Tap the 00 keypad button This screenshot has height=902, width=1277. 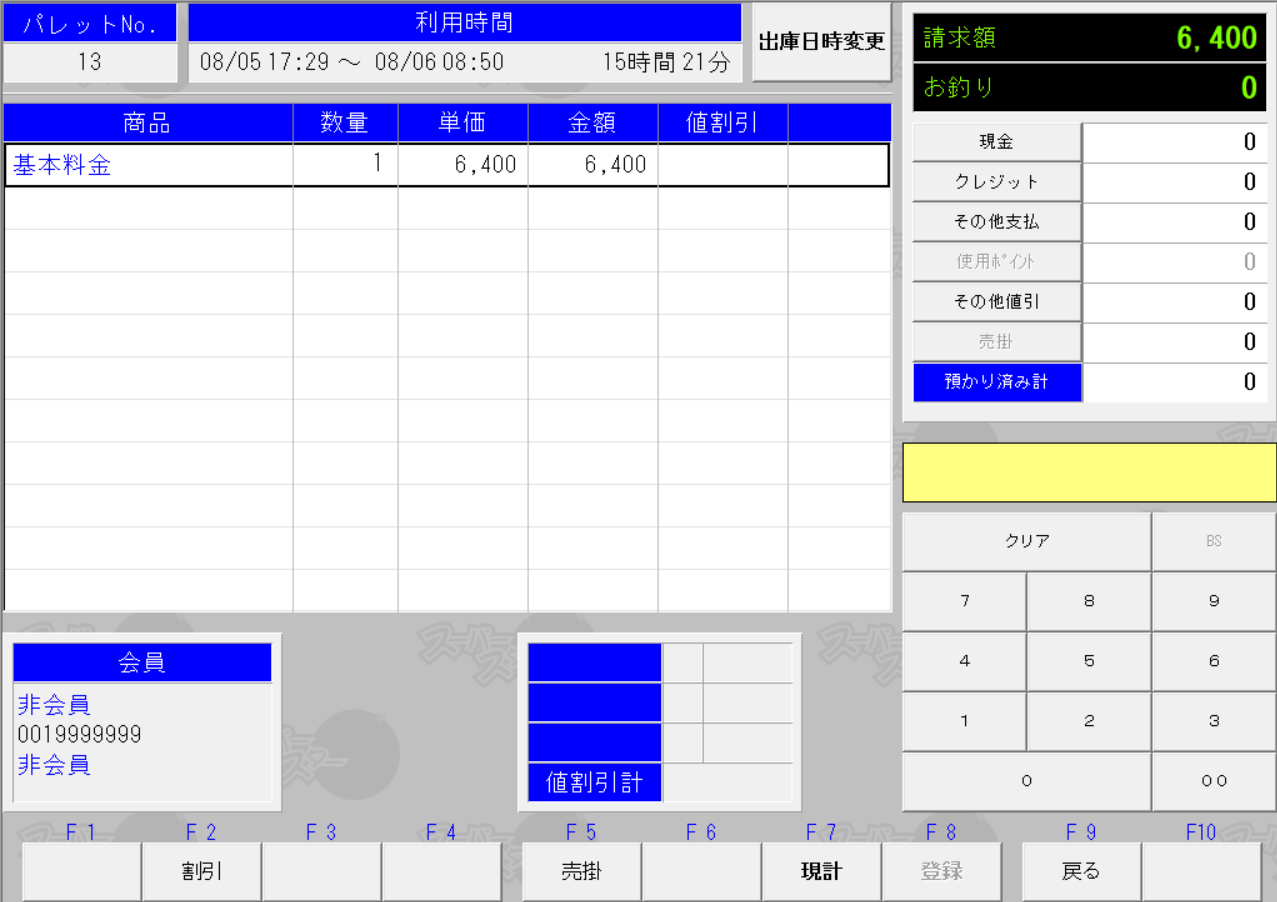tap(1214, 781)
